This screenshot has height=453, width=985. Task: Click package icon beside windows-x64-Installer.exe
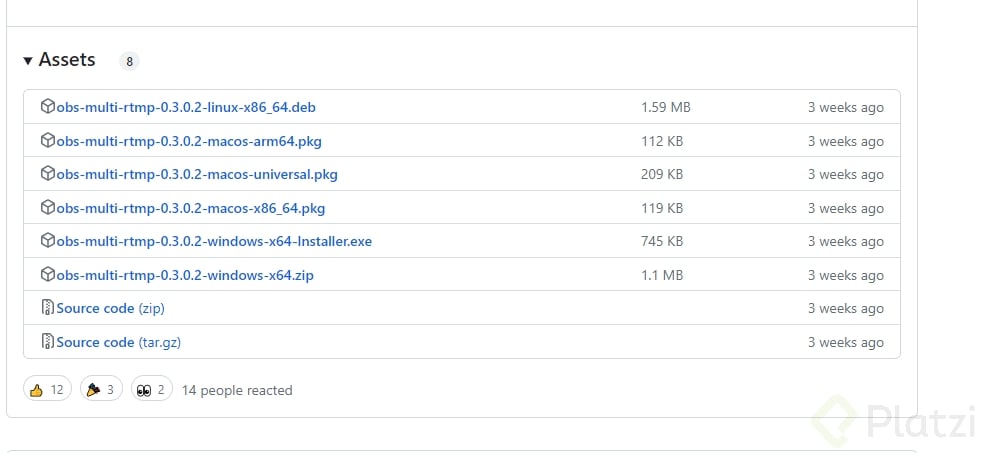pyautogui.click(x=47, y=241)
